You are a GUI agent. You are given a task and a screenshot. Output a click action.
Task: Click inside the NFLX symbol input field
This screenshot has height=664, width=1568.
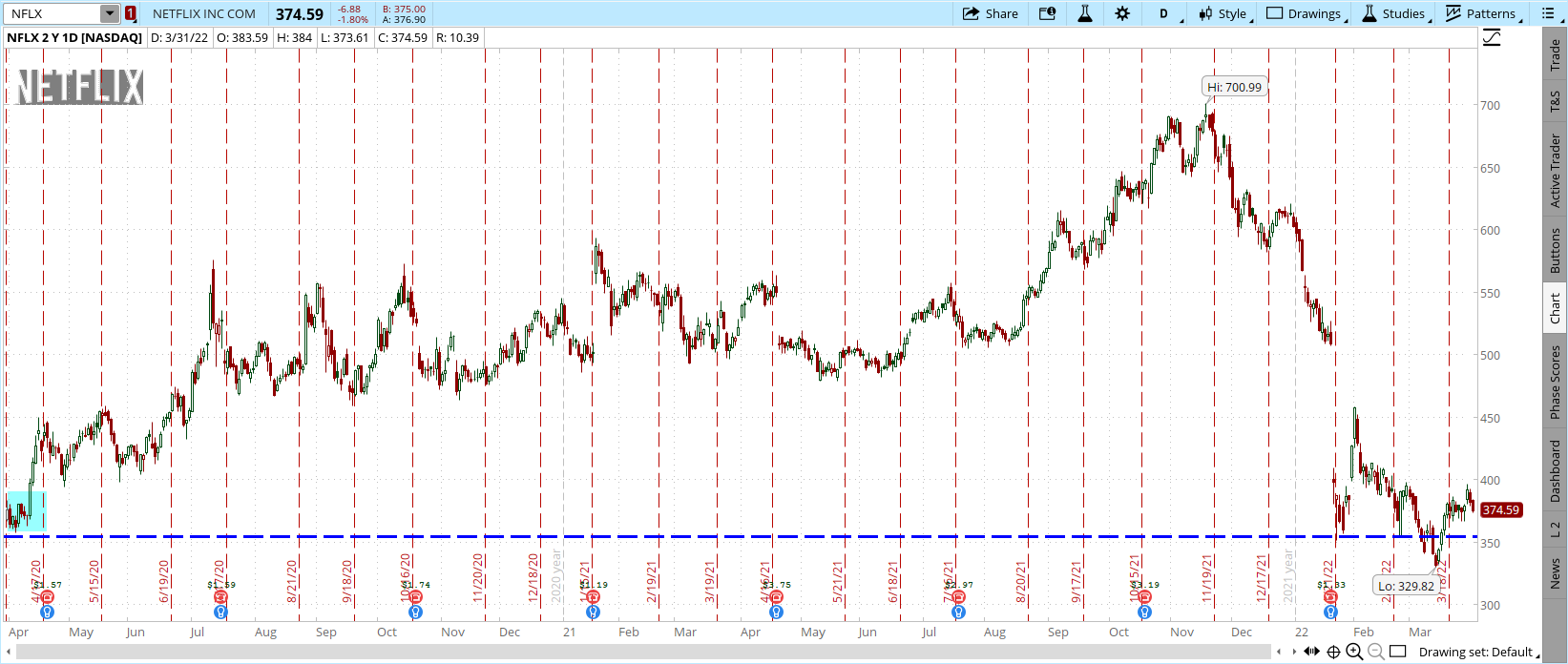point(52,13)
